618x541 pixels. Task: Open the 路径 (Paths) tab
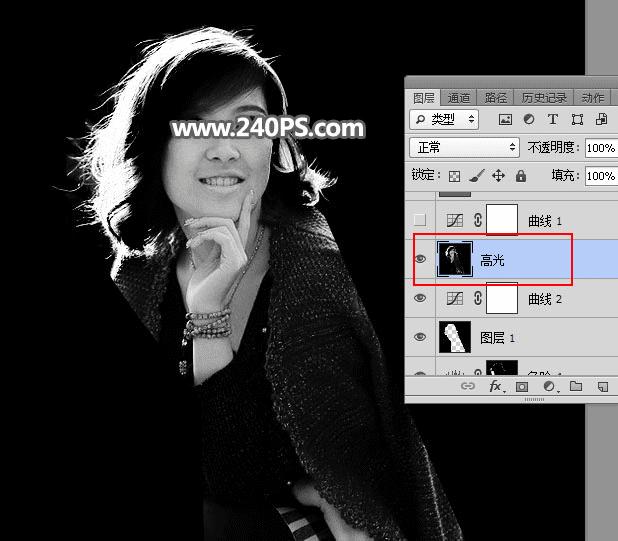point(495,98)
